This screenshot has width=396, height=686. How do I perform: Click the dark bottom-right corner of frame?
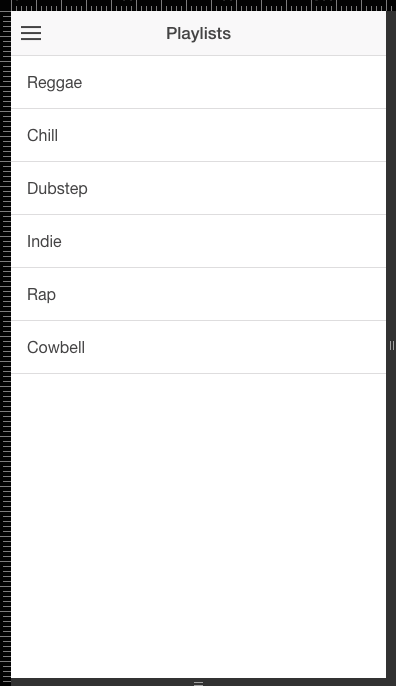click(x=391, y=682)
